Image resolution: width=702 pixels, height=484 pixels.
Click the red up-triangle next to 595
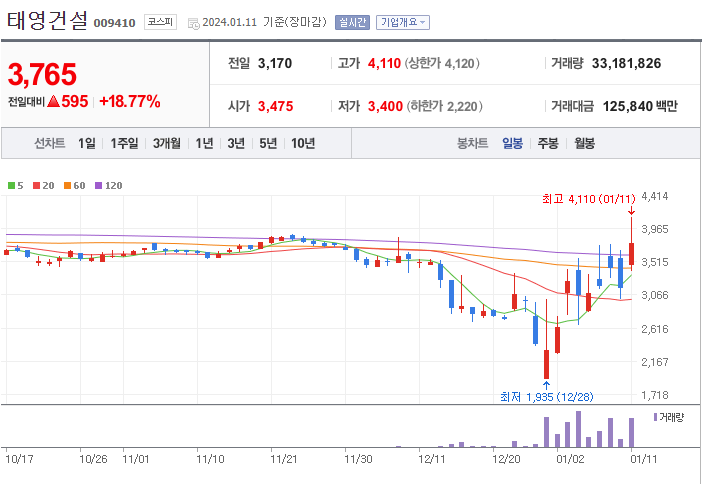pyautogui.click(x=53, y=102)
